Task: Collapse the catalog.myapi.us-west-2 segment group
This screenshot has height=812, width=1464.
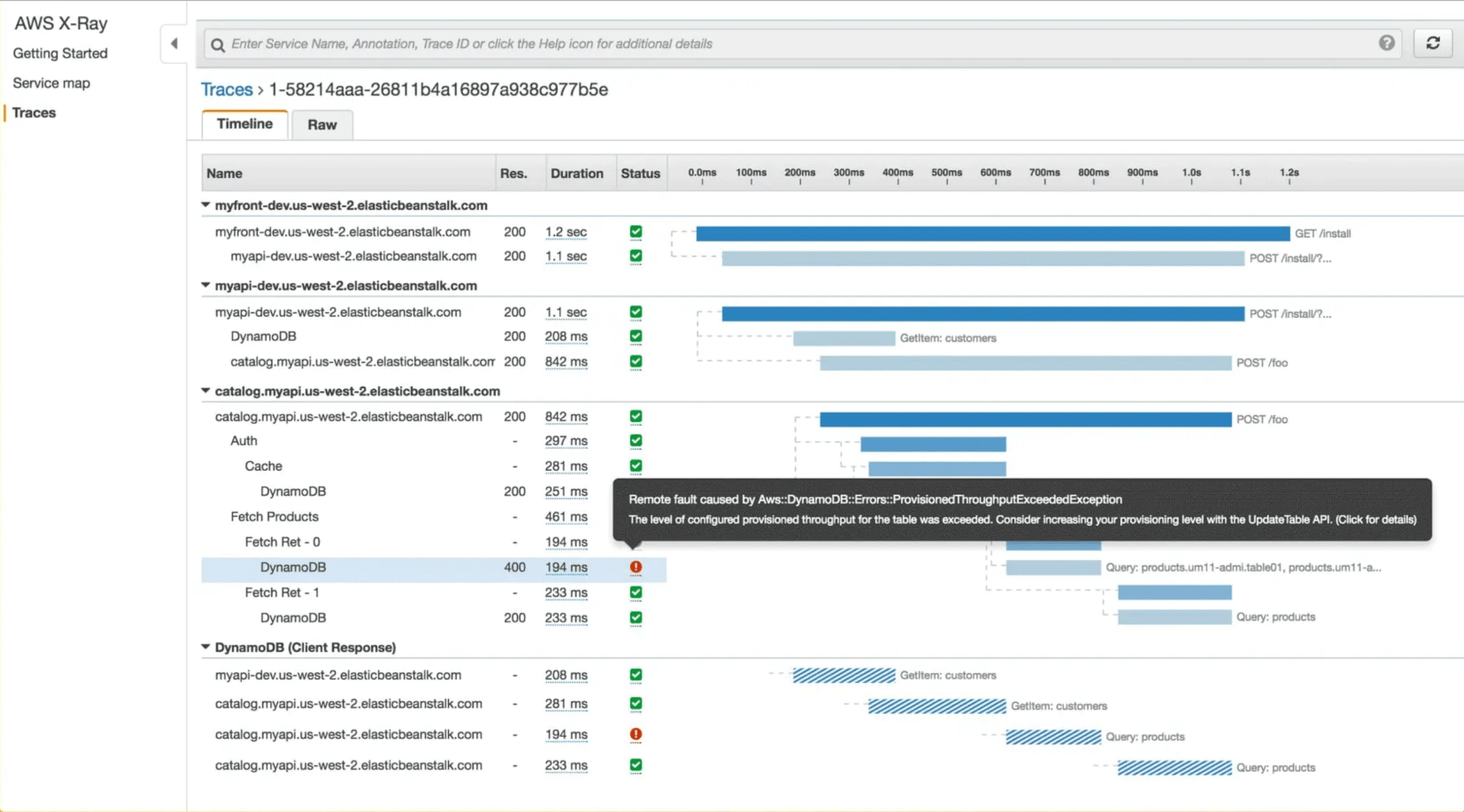Action: pos(205,391)
